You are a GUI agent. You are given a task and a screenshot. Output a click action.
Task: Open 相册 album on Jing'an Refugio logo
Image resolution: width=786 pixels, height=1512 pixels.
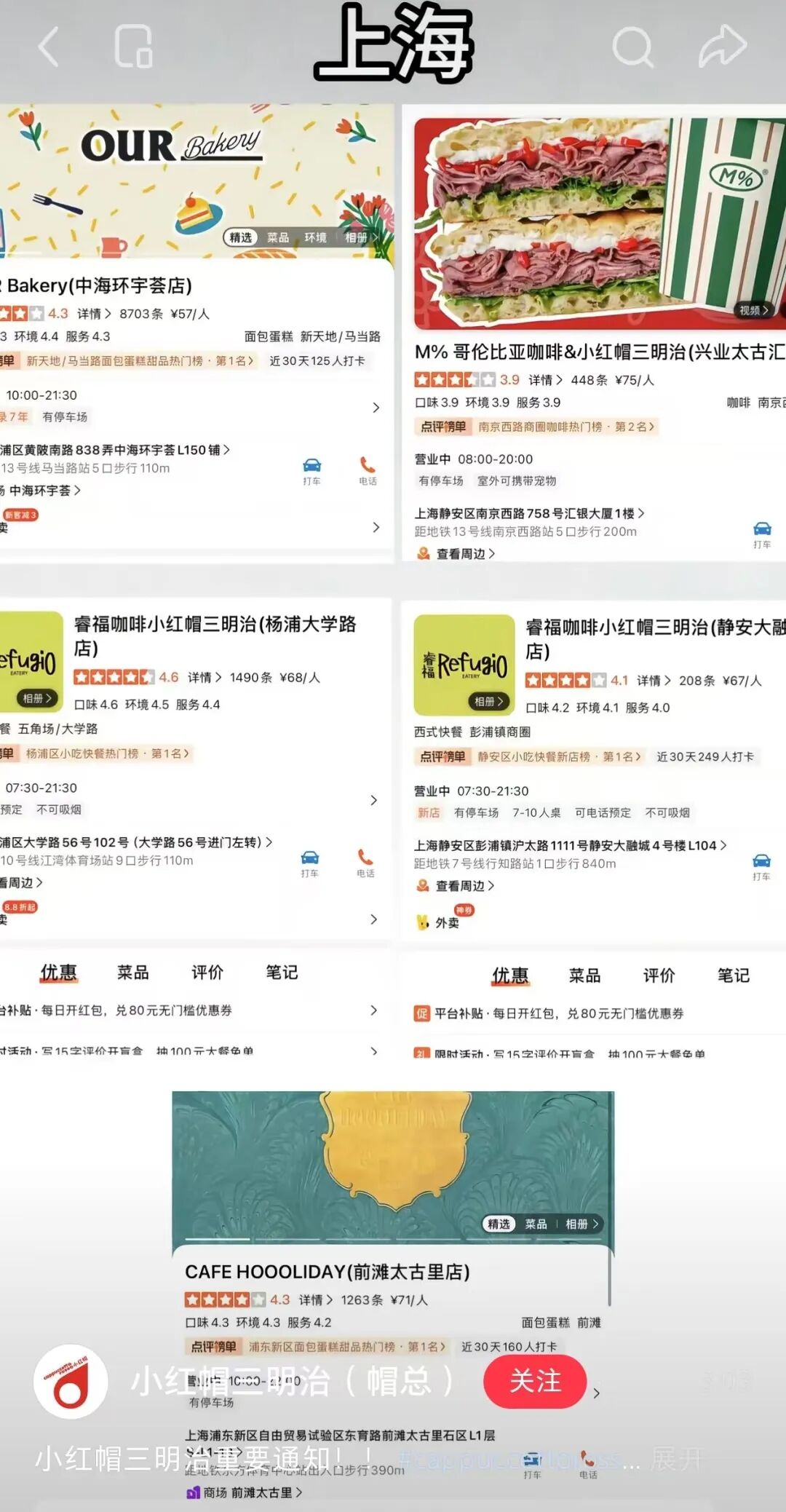488,701
